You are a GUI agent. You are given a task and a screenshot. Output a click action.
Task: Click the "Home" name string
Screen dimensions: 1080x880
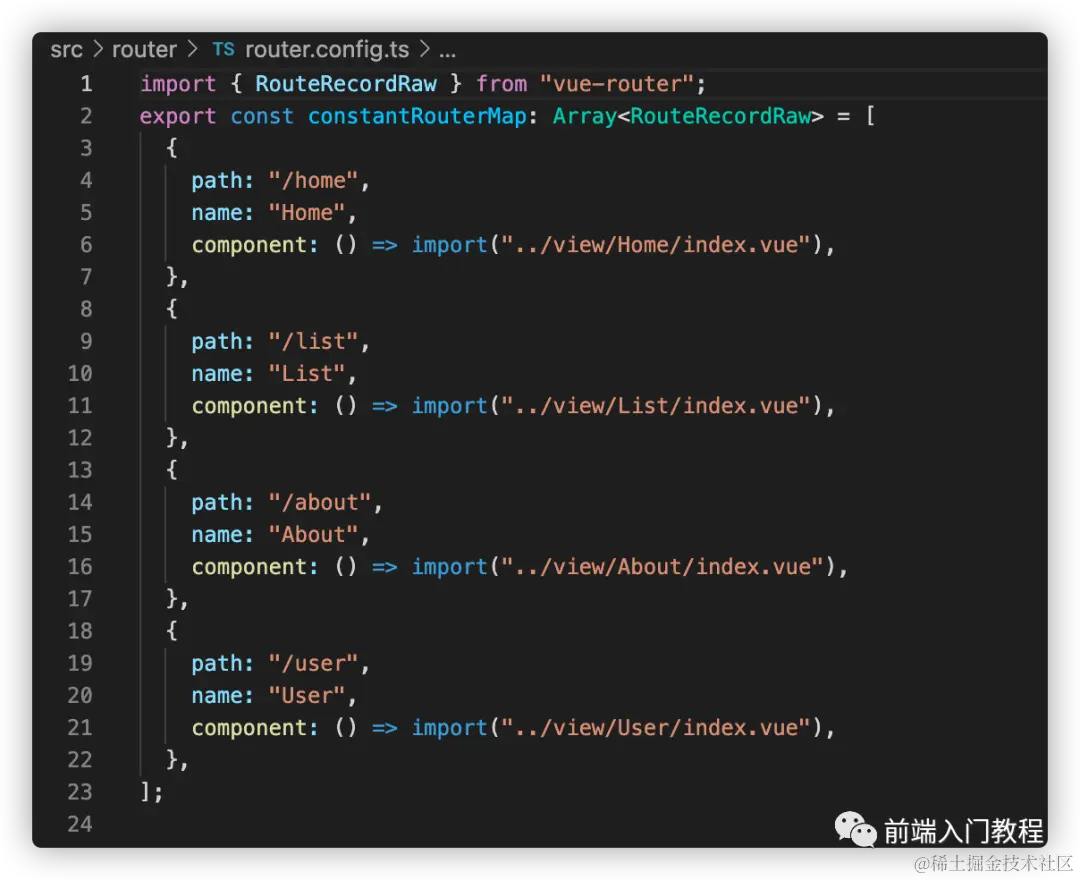(307, 213)
